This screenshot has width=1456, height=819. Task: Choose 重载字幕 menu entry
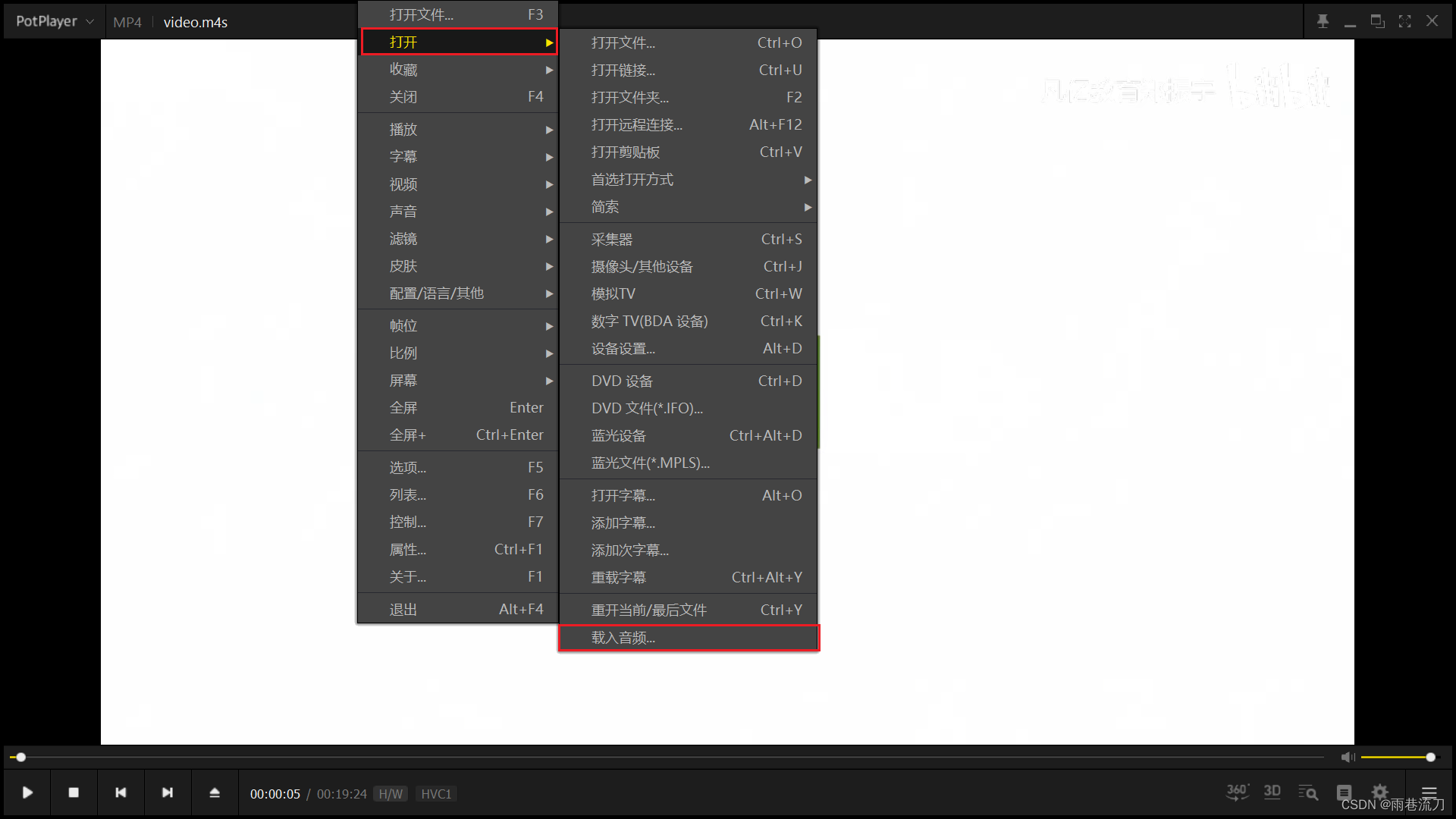[689, 578]
